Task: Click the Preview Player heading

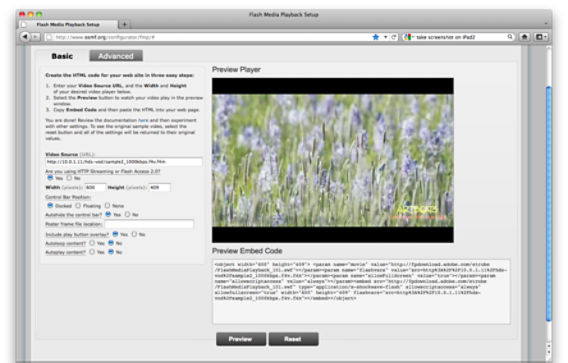Action: click(x=236, y=69)
